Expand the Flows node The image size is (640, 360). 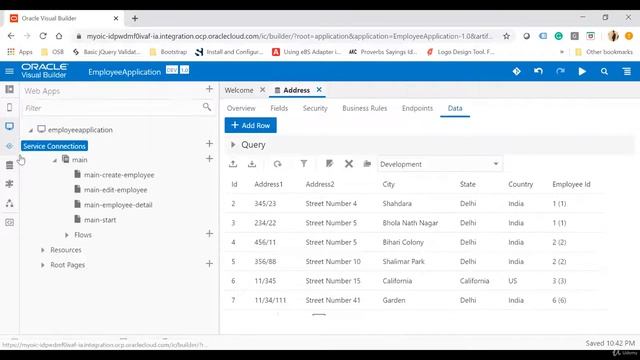tap(67, 235)
